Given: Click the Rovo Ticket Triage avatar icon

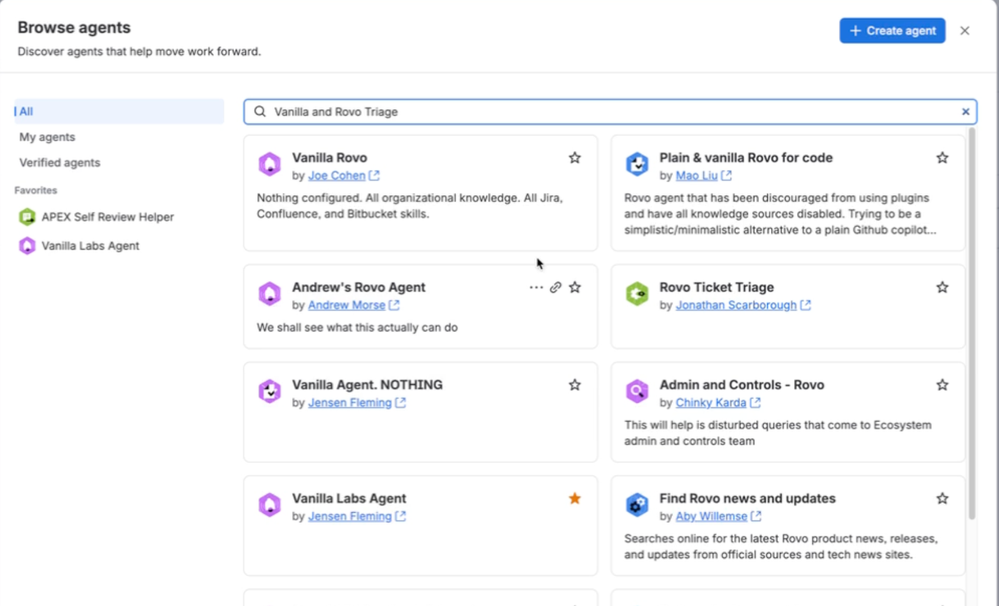Looking at the screenshot, I should click(x=637, y=294).
